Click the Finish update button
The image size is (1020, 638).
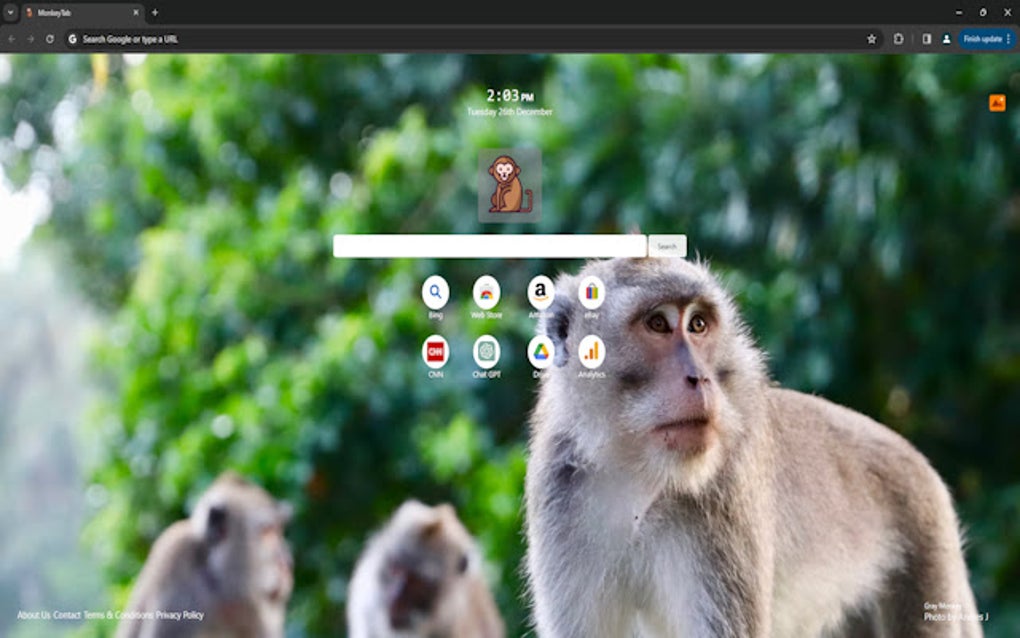click(x=981, y=38)
